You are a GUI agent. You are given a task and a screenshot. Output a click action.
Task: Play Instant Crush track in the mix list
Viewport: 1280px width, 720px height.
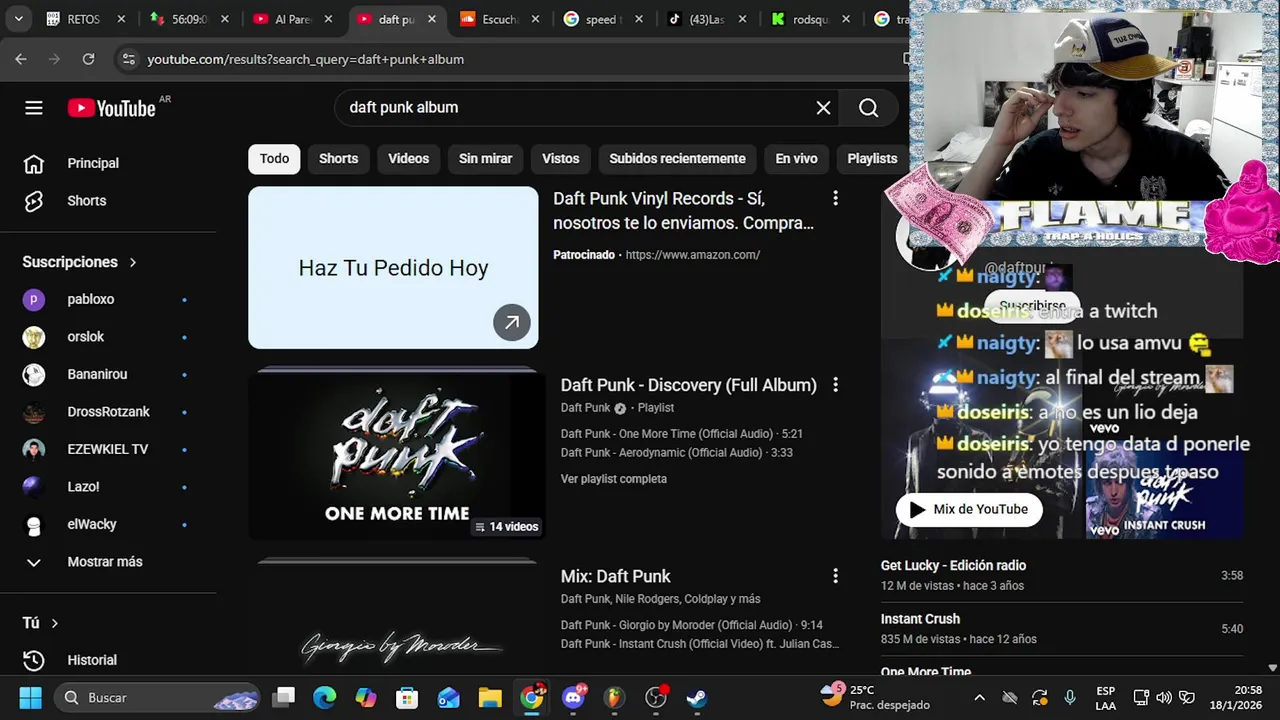[1061, 628]
